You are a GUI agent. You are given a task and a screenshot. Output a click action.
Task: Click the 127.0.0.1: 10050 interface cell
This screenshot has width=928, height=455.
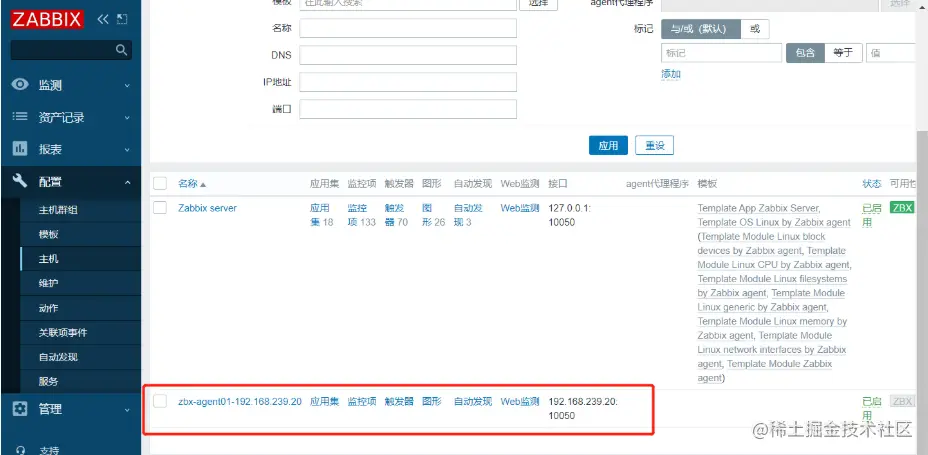coord(568,215)
